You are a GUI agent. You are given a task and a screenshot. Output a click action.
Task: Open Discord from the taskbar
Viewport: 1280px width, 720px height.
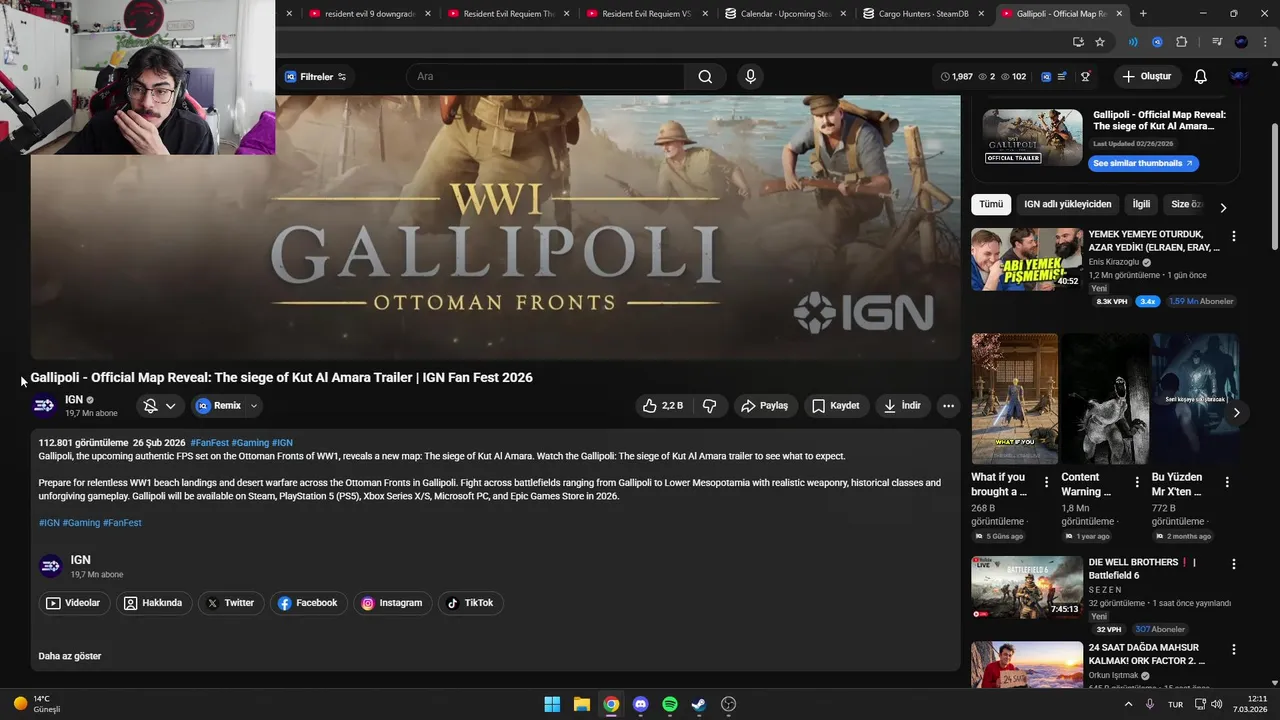coord(641,704)
